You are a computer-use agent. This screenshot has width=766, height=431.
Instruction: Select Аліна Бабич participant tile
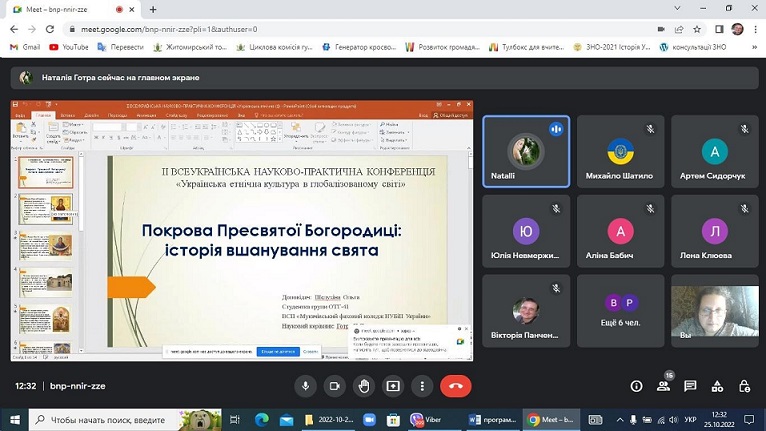click(x=620, y=231)
